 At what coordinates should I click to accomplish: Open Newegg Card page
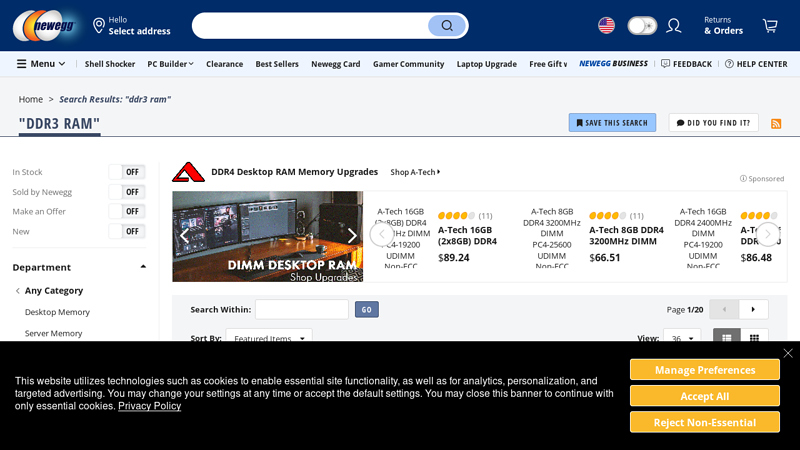click(336, 64)
